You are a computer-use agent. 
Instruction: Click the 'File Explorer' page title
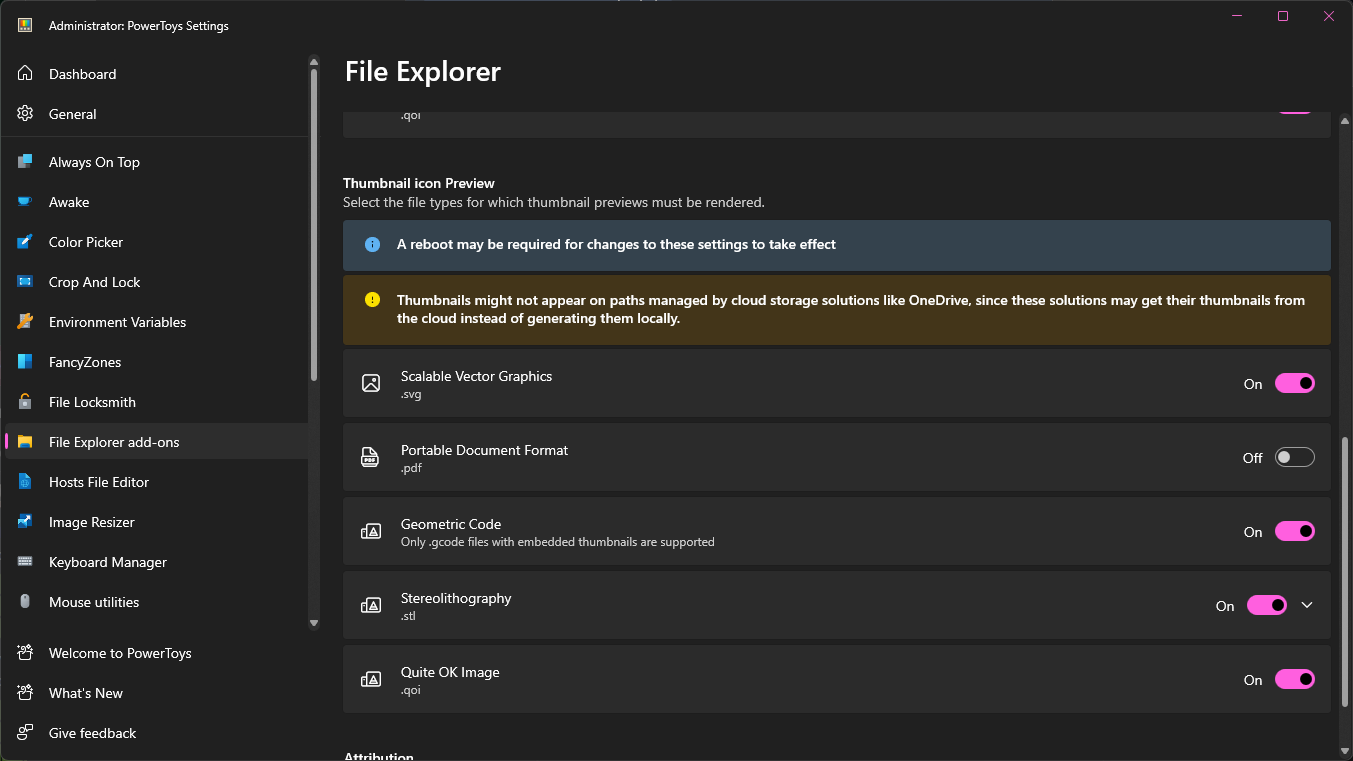423,72
